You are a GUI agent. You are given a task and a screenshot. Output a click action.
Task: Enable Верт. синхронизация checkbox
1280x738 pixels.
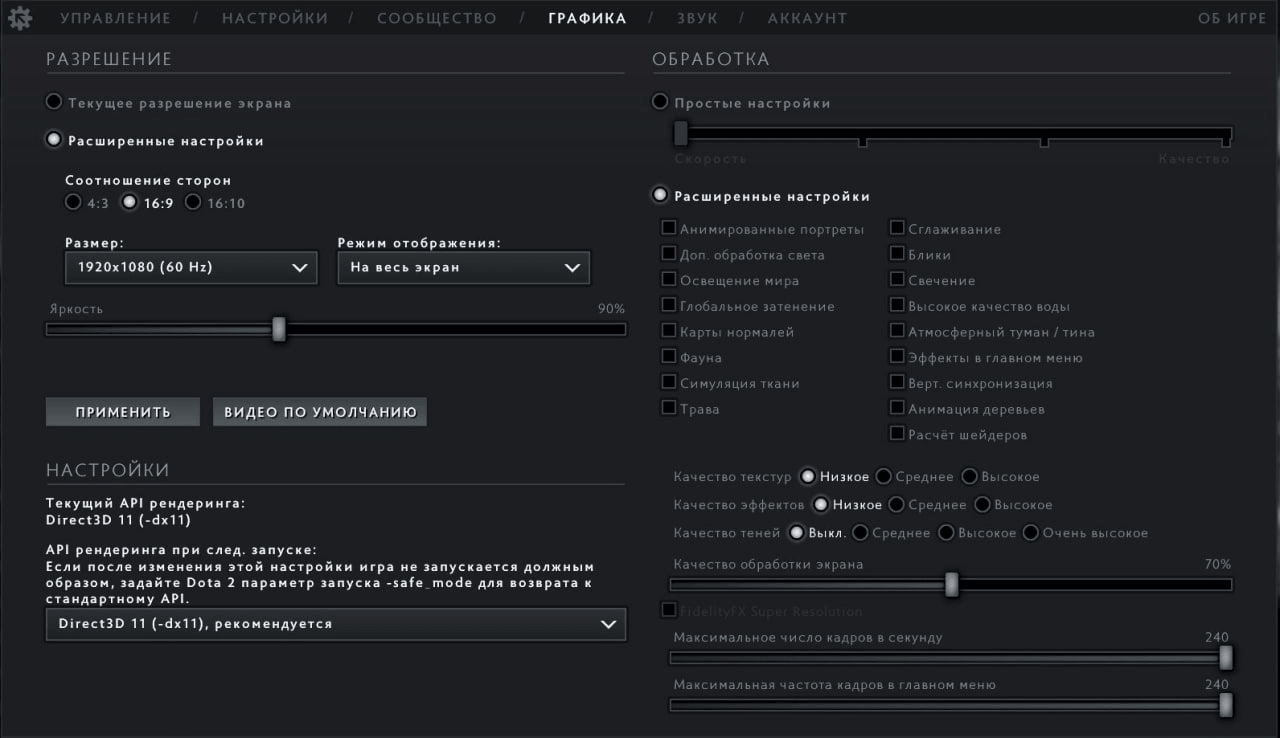click(x=897, y=383)
